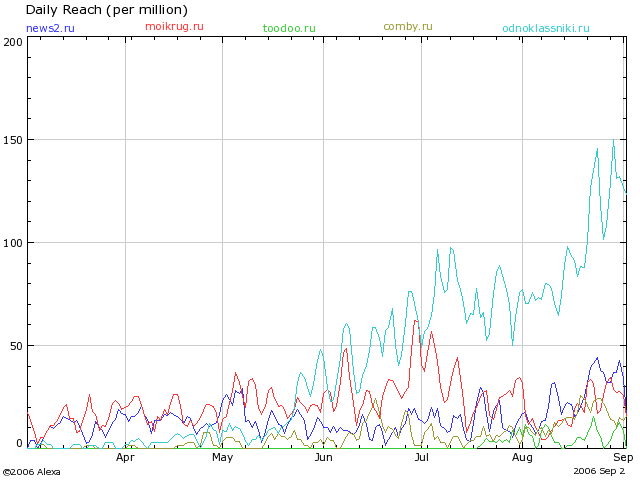Click the Daily Reach (per million) title

(107, 10)
